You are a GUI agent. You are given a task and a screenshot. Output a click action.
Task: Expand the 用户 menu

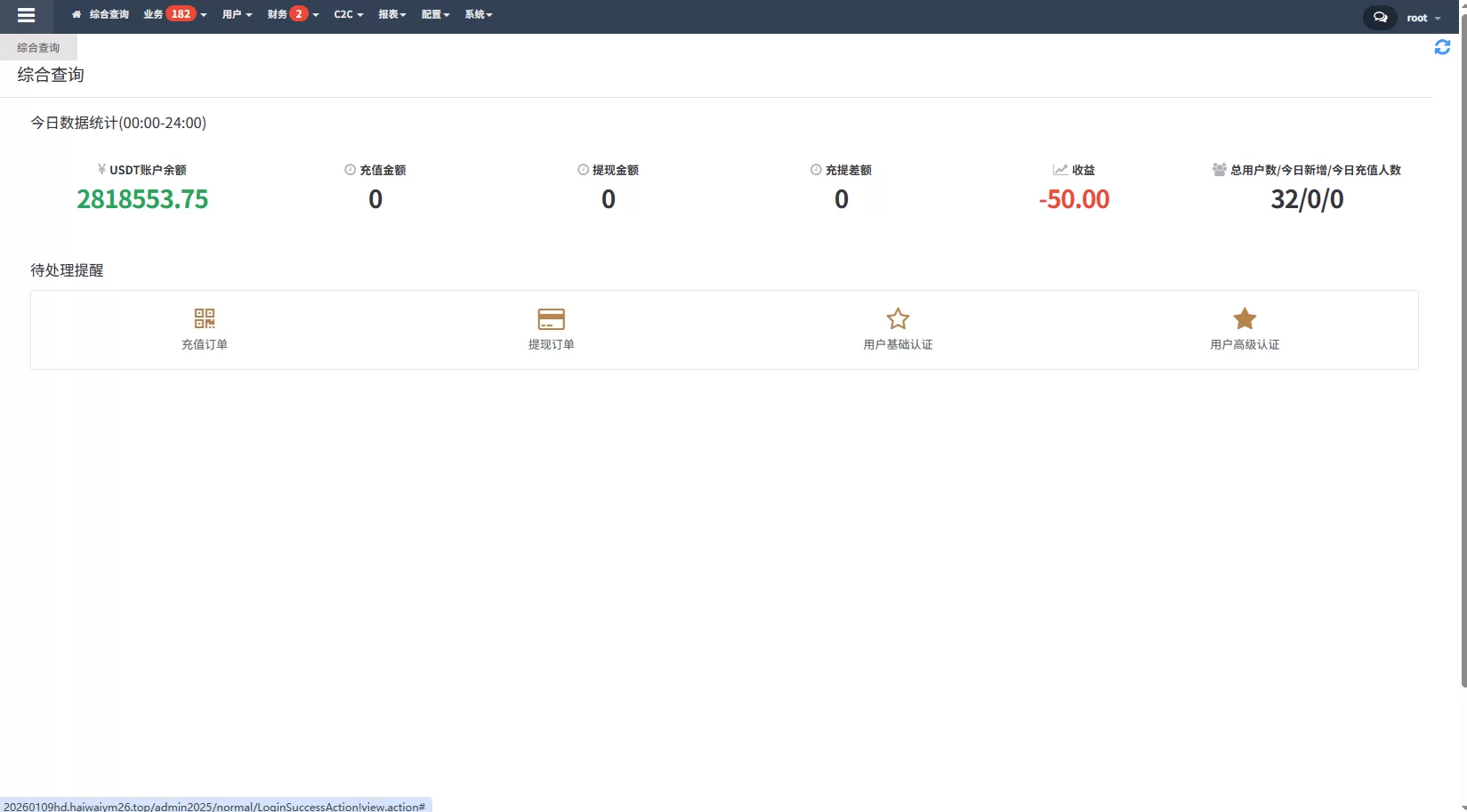(237, 14)
